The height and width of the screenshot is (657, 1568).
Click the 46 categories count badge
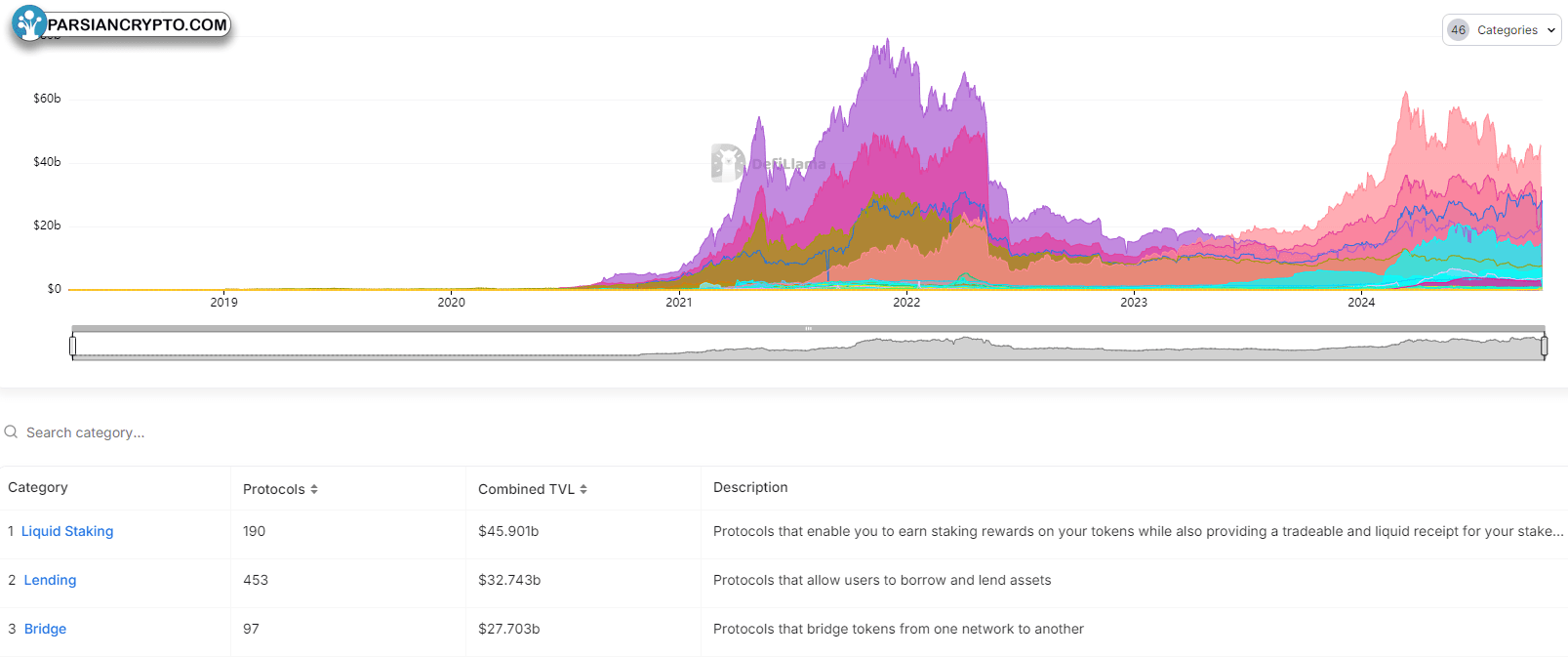point(1458,30)
